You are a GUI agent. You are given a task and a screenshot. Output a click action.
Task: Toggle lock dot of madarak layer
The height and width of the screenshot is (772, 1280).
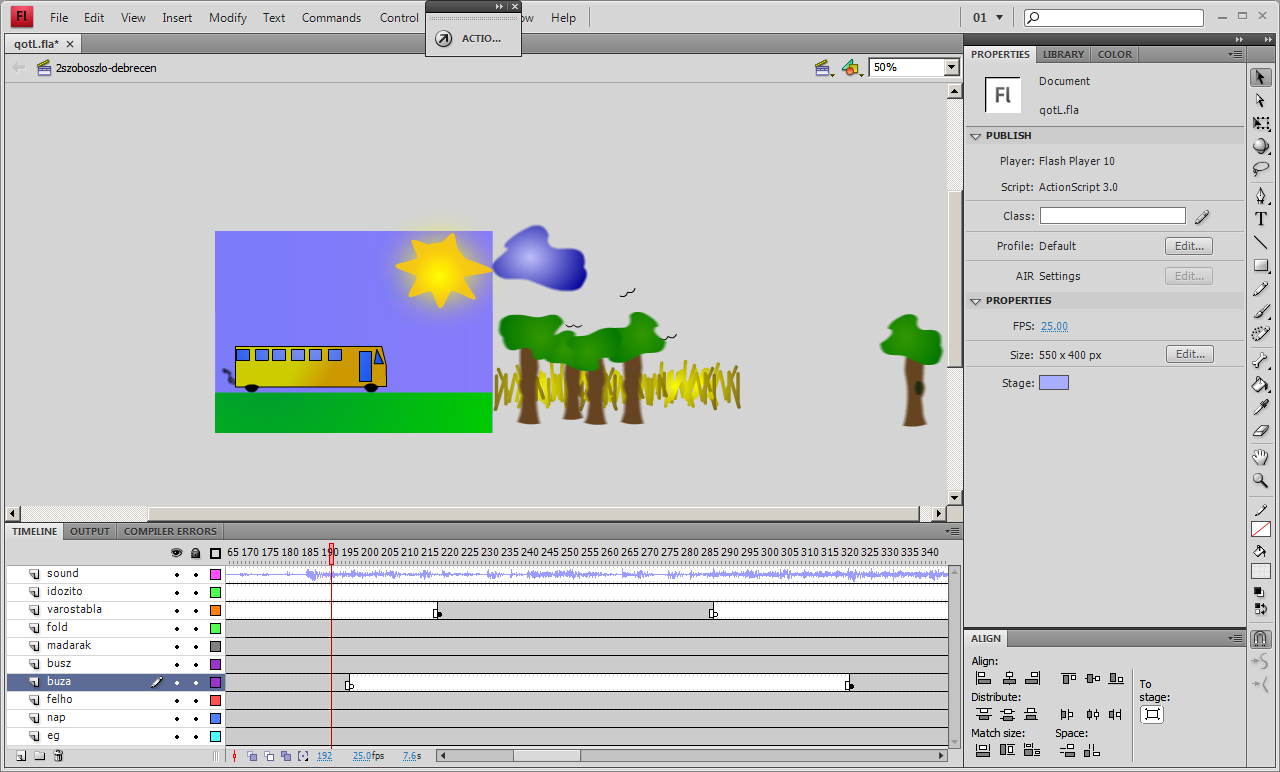pyautogui.click(x=196, y=647)
